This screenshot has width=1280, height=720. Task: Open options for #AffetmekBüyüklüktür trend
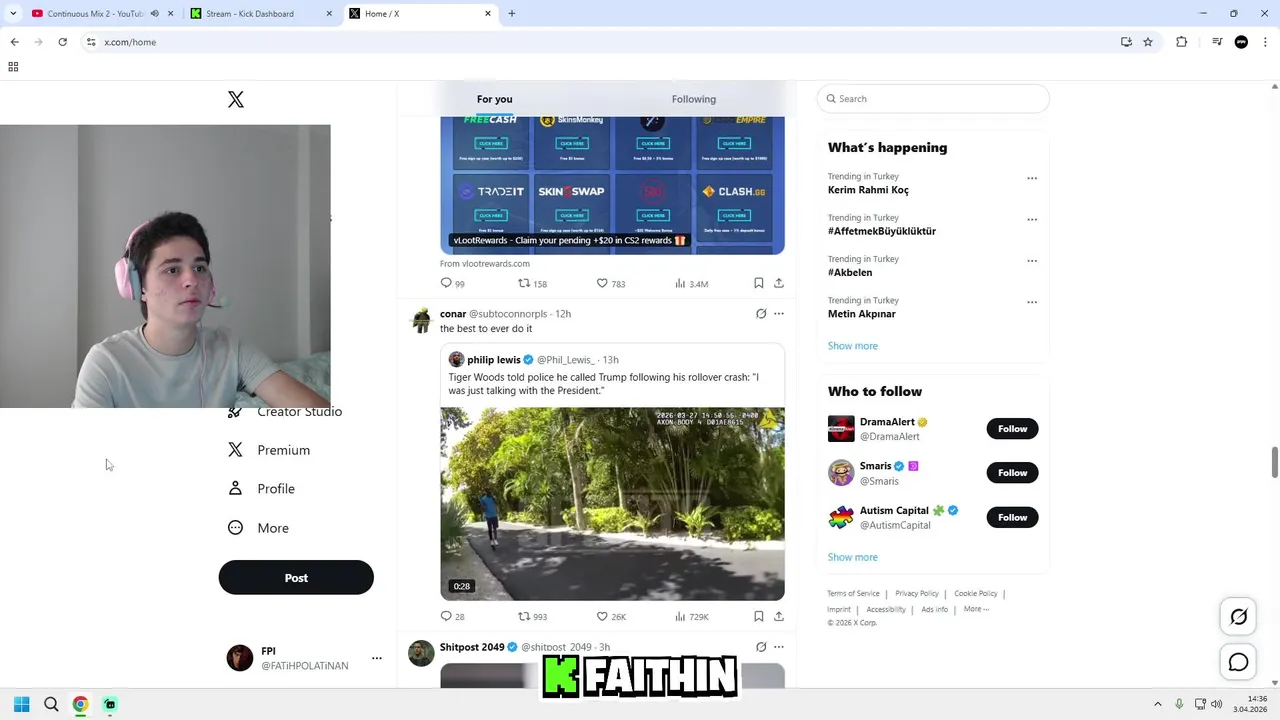pyautogui.click(x=1032, y=219)
